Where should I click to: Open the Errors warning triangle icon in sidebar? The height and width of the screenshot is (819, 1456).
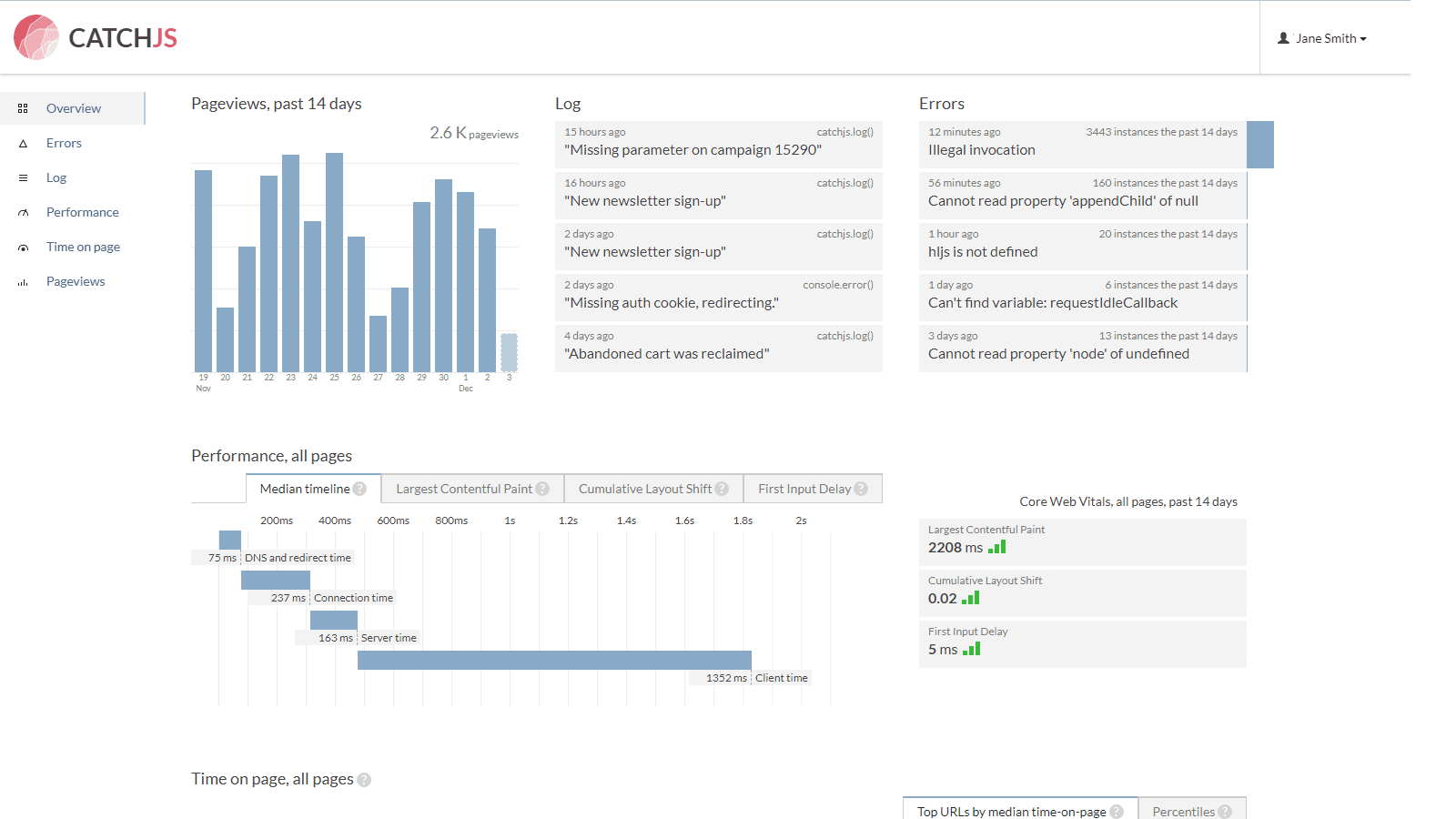(x=23, y=143)
